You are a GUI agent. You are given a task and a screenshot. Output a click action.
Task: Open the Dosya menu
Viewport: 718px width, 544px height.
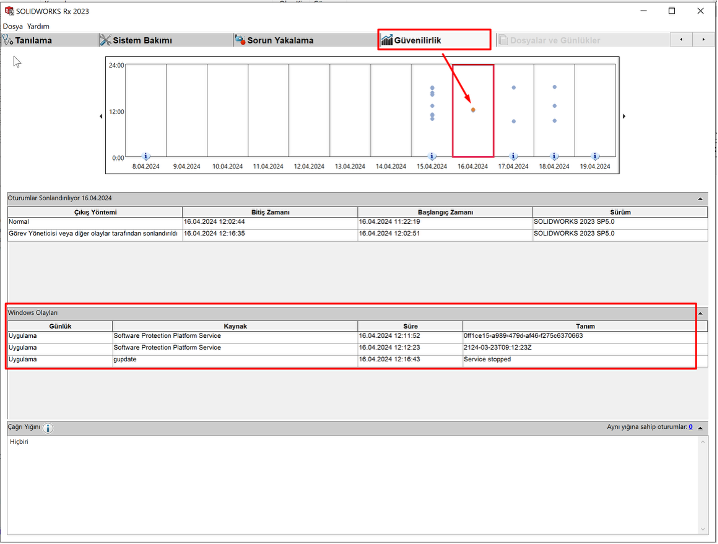pyautogui.click(x=13, y=26)
